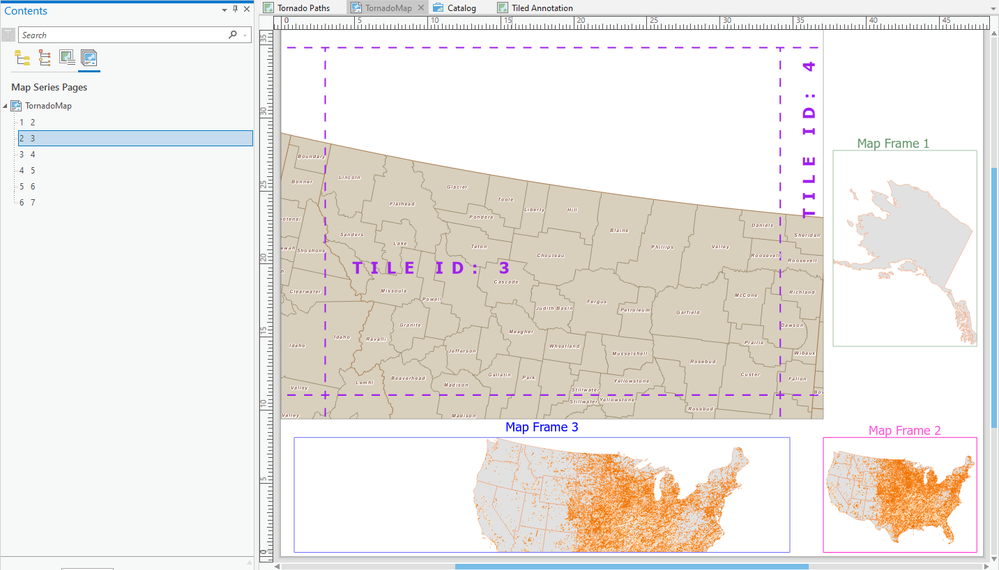This screenshot has width=999, height=570.
Task: Select List By Element Type icon
Action: pyautogui.click(x=44, y=59)
